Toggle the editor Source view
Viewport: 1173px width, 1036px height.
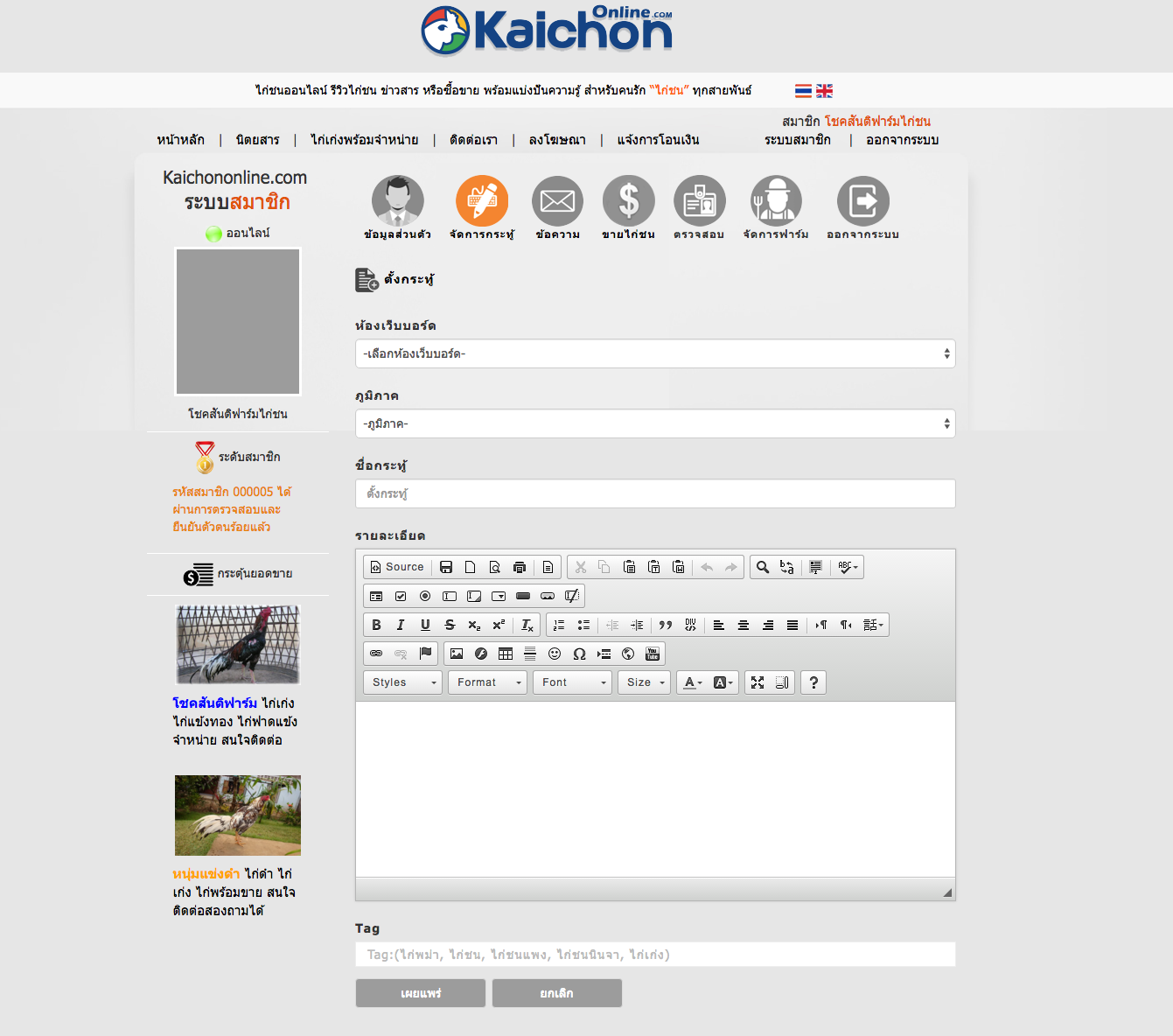[x=397, y=567]
